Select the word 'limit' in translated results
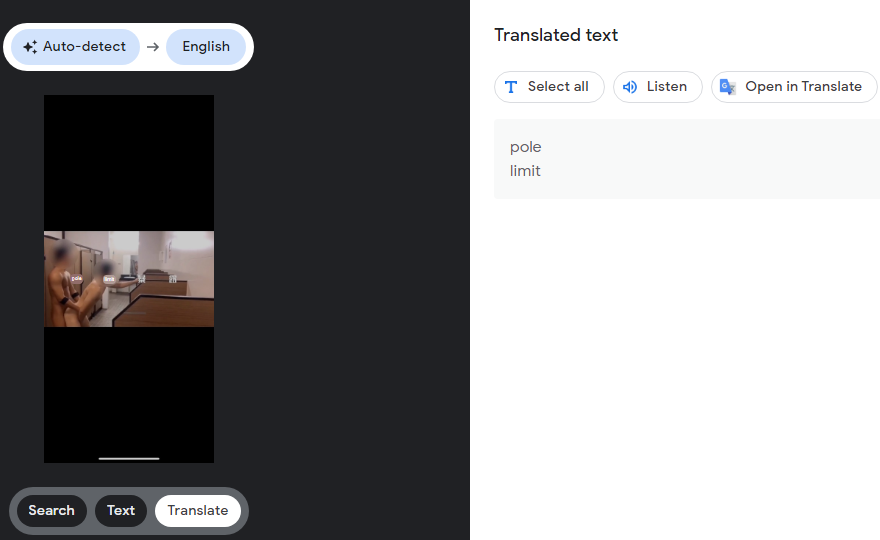This screenshot has height=540, width=880. [525, 171]
